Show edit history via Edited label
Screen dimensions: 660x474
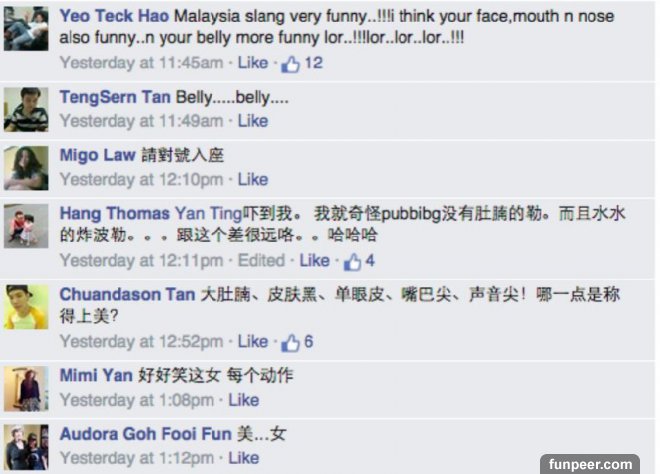(261, 261)
